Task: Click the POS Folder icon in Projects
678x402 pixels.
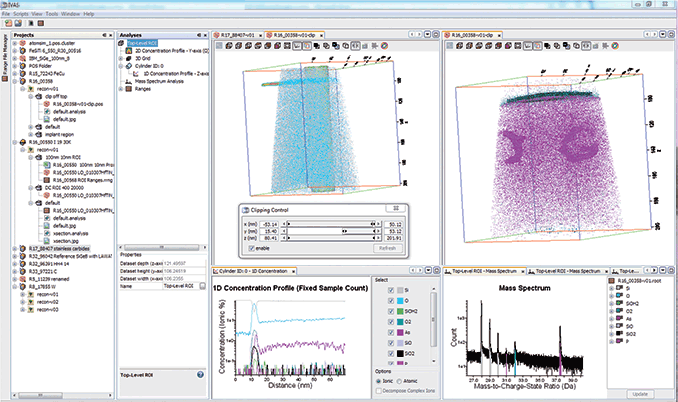Action: [x=23, y=66]
